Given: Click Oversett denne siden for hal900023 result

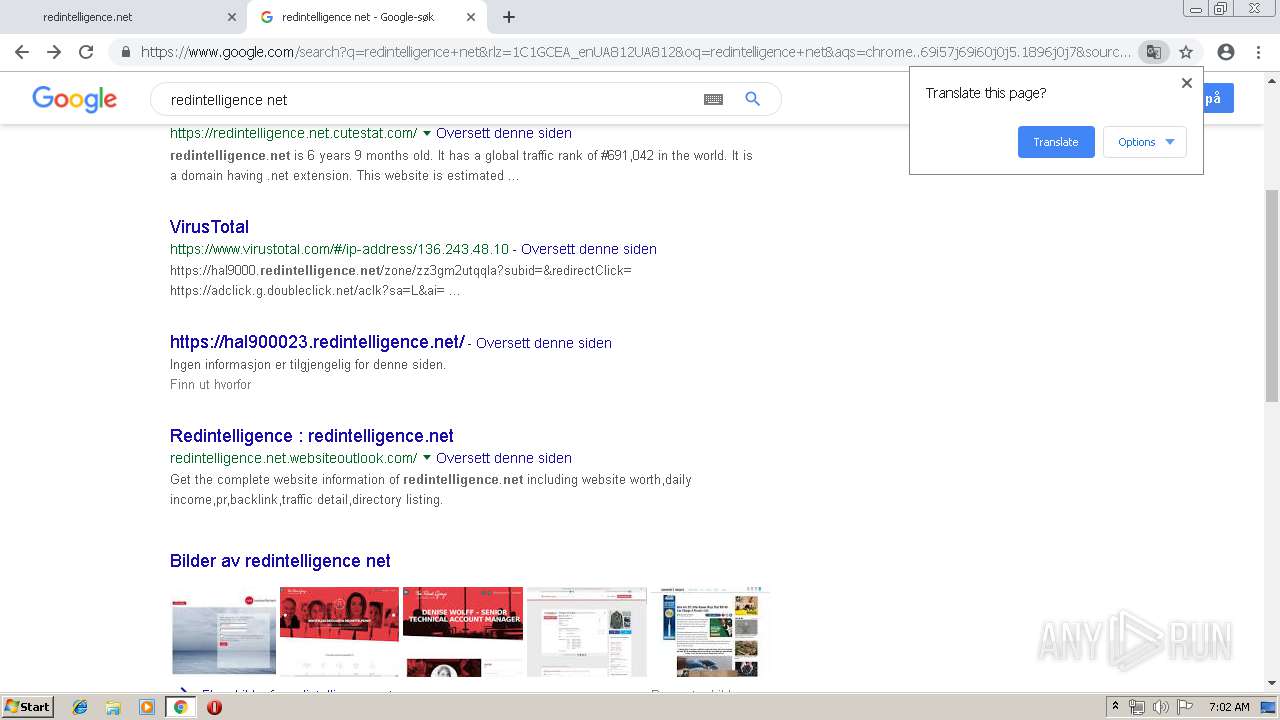Looking at the screenshot, I should point(544,343).
